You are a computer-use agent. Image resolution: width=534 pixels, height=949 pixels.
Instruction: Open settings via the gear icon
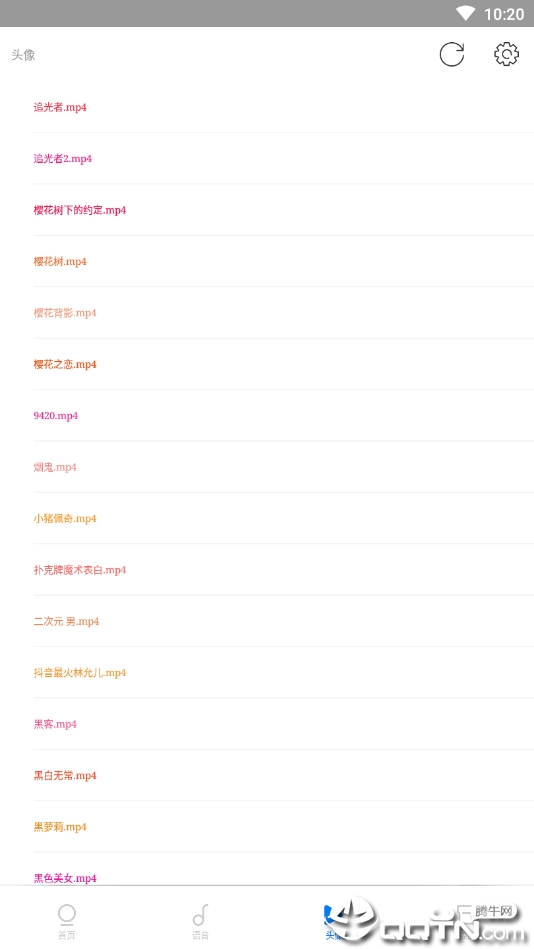tap(507, 54)
